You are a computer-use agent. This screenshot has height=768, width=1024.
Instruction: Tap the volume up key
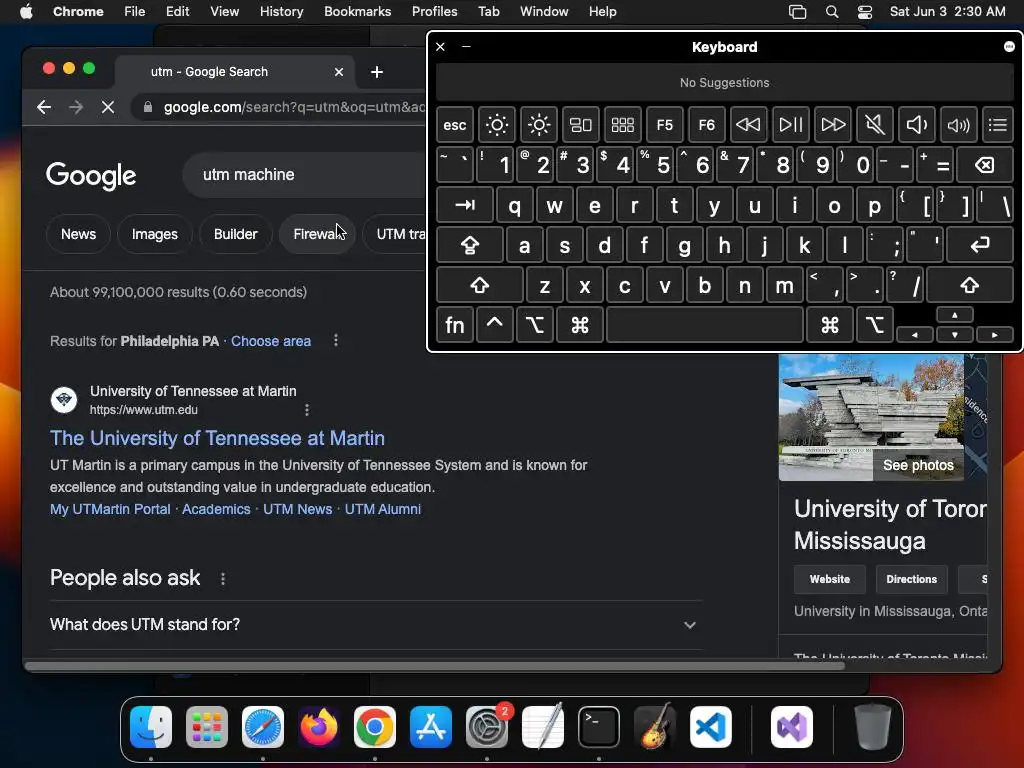[958, 125]
